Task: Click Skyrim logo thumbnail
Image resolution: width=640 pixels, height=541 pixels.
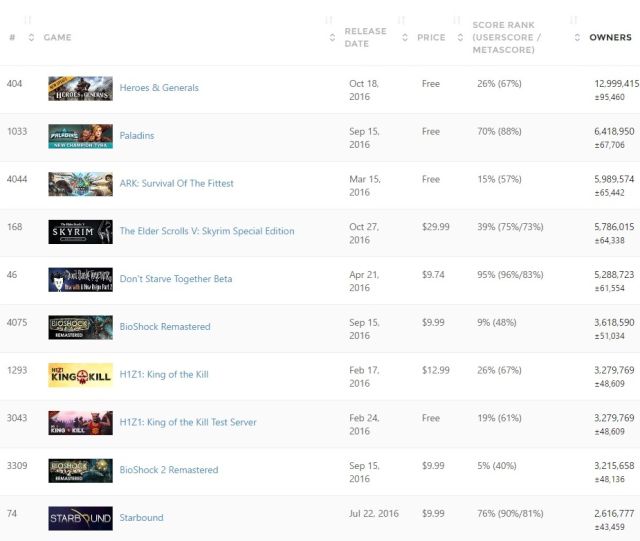Action: pos(80,231)
